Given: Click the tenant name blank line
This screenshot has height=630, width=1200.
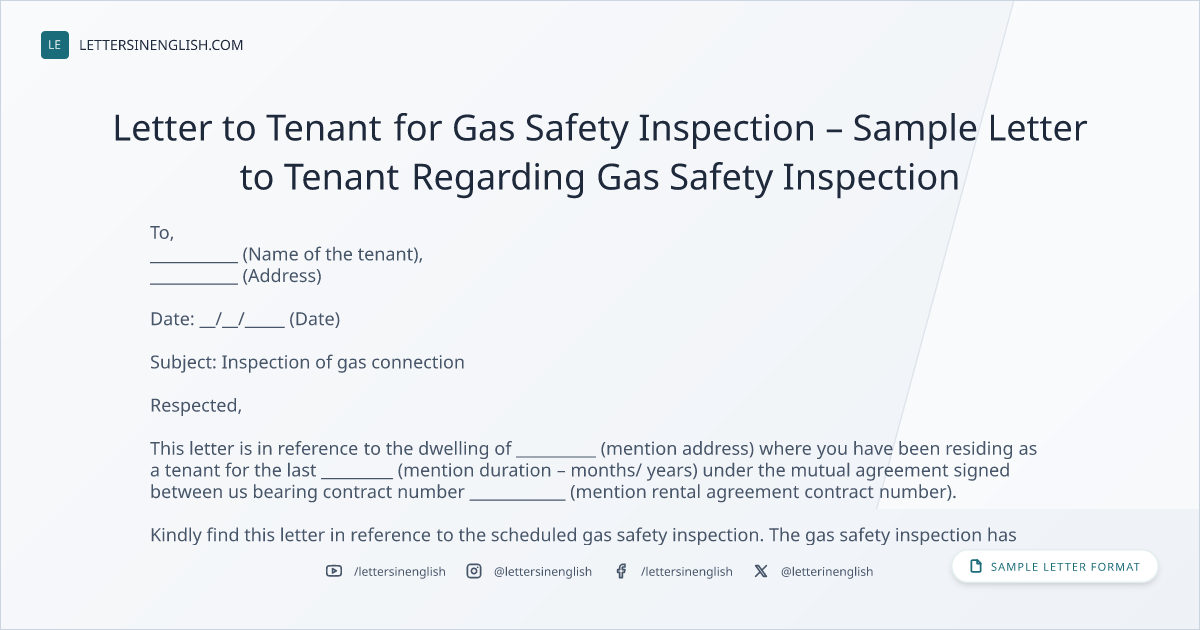Looking at the screenshot, I should pos(194,258).
